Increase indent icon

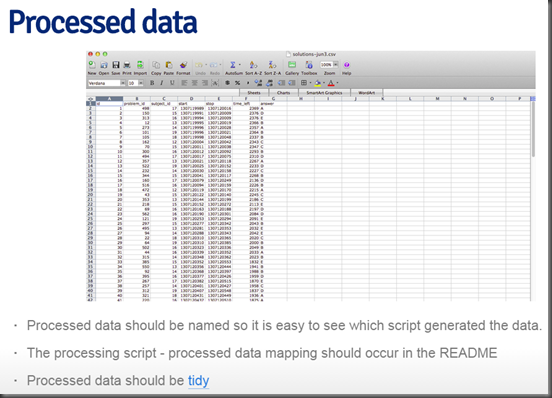(292, 83)
